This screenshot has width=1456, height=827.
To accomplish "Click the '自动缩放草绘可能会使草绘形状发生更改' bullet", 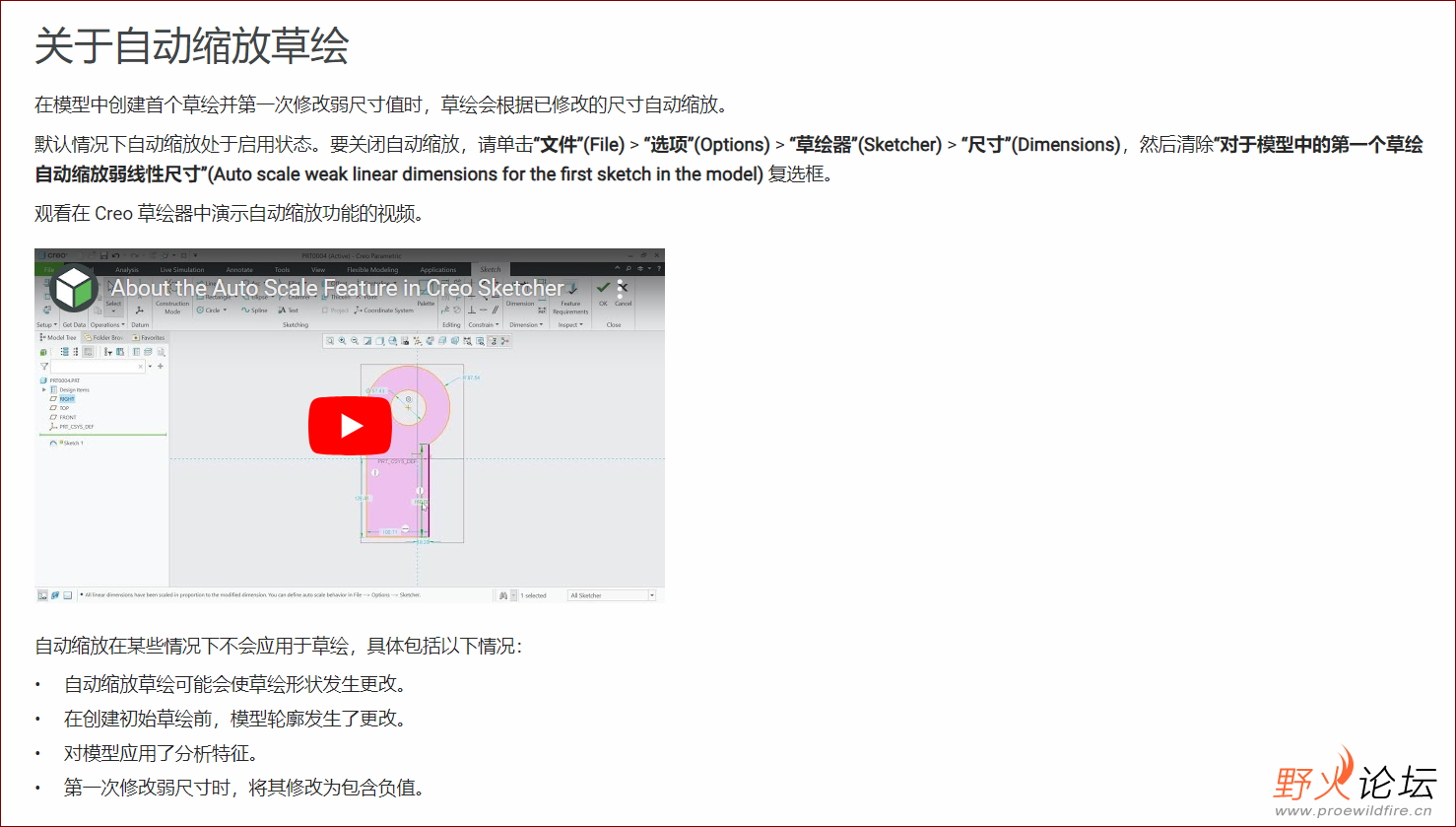I will (235, 684).
